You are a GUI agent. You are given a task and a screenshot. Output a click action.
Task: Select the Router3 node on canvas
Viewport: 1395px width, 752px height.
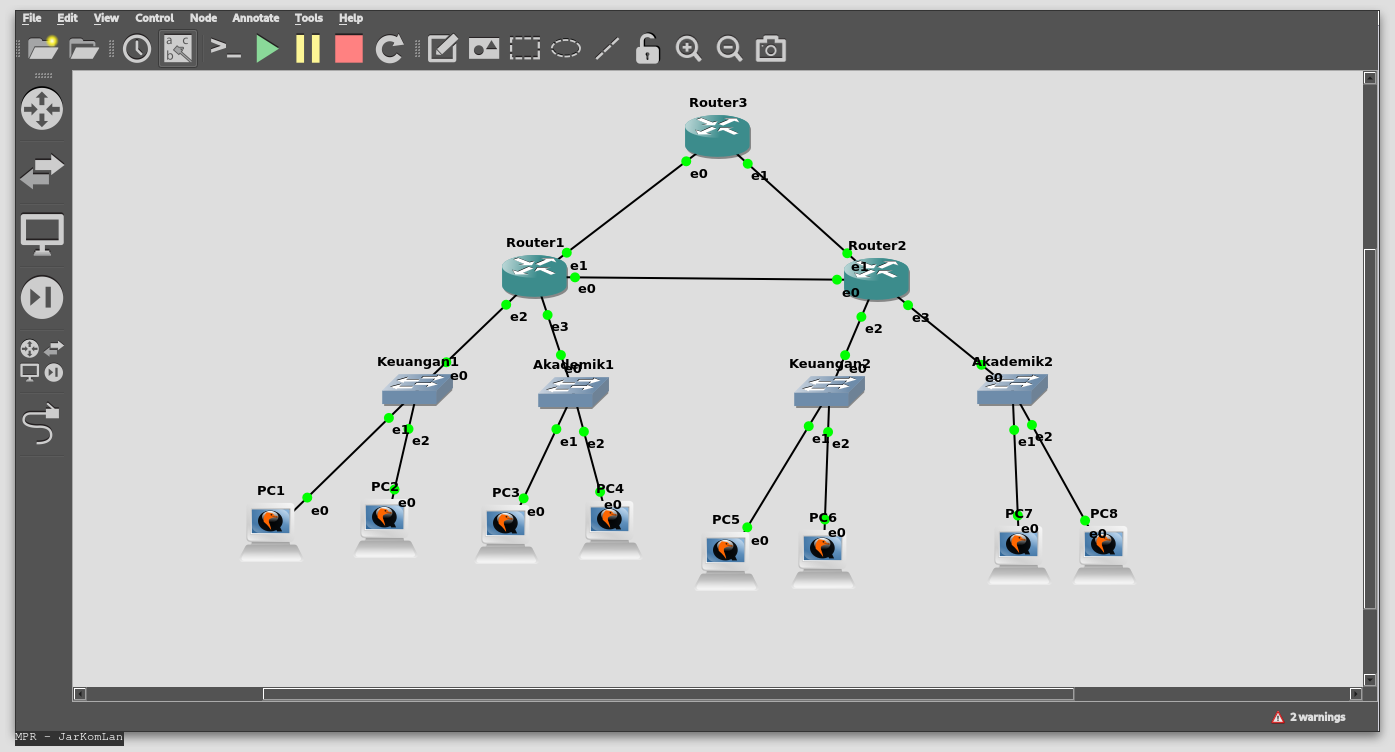(717, 136)
